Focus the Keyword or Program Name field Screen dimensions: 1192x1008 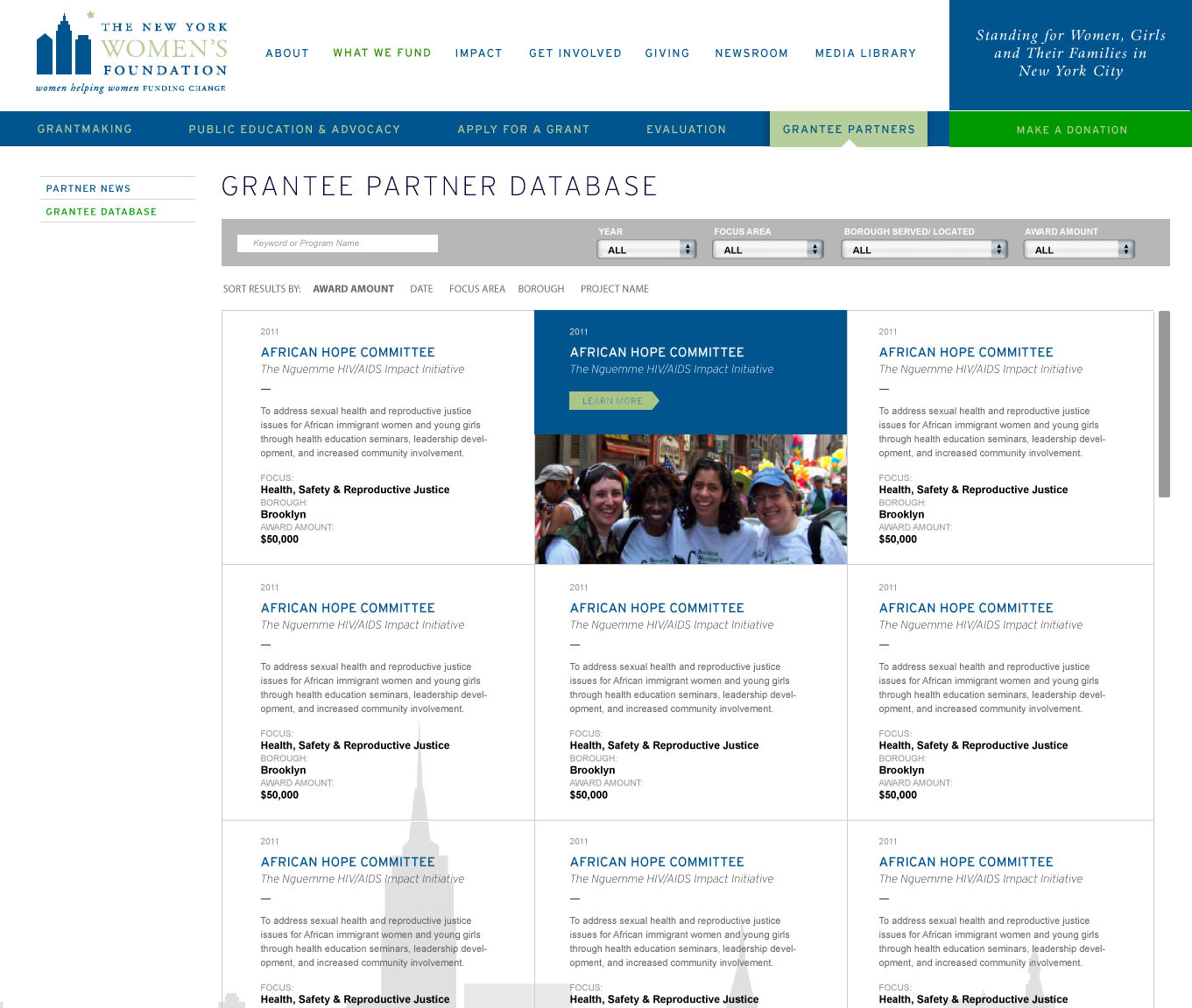(x=337, y=243)
